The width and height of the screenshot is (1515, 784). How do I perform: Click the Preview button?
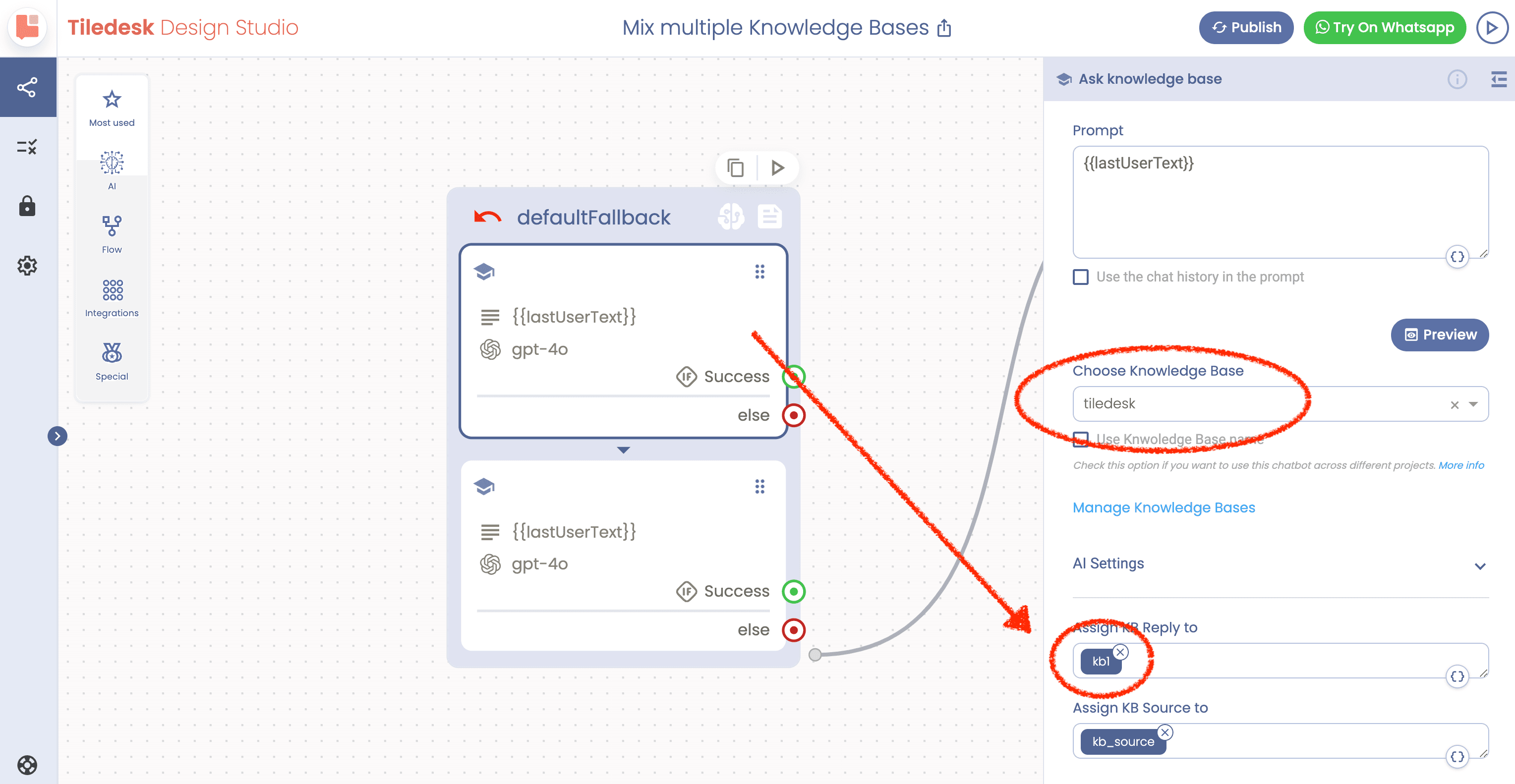point(1439,335)
